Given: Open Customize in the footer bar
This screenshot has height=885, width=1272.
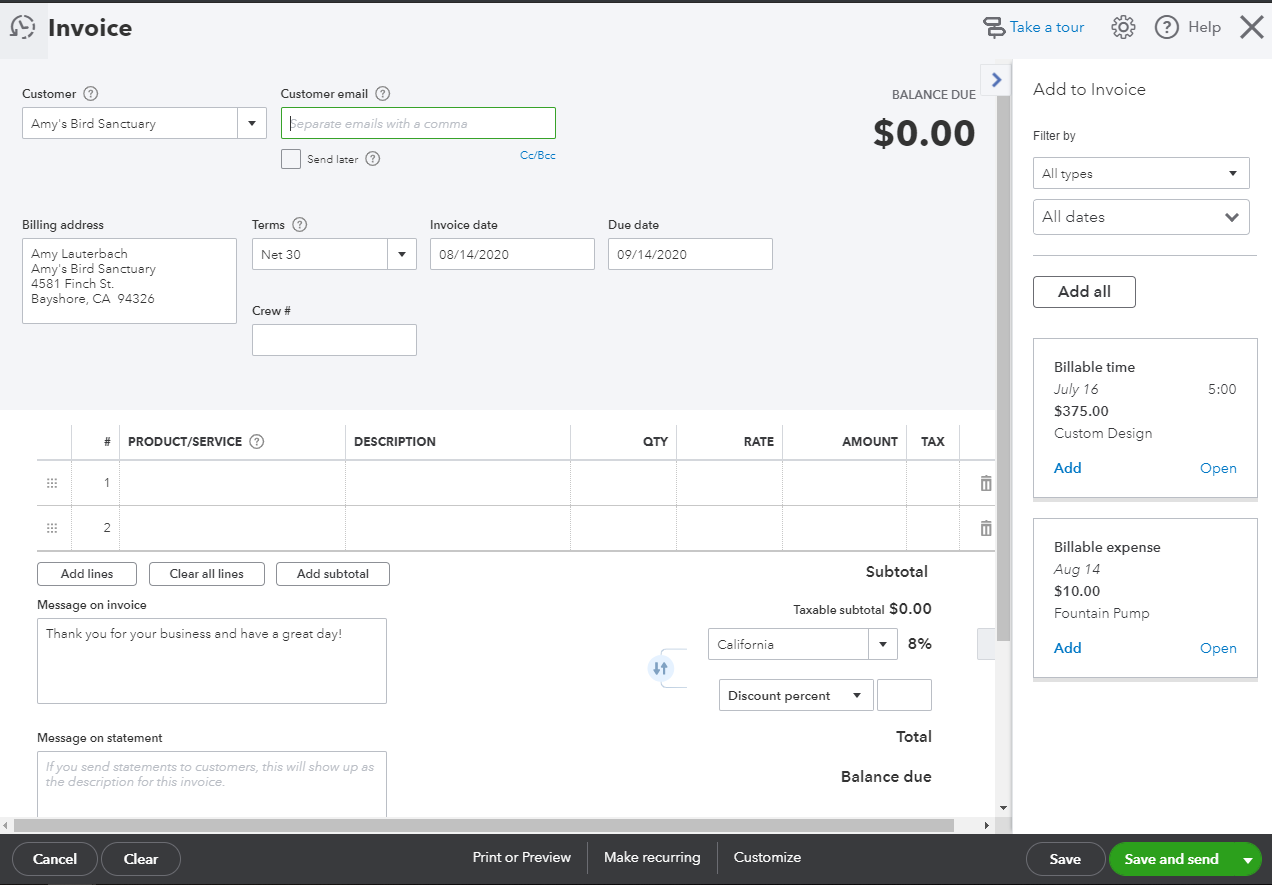Looking at the screenshot, I should click(767, 857).
